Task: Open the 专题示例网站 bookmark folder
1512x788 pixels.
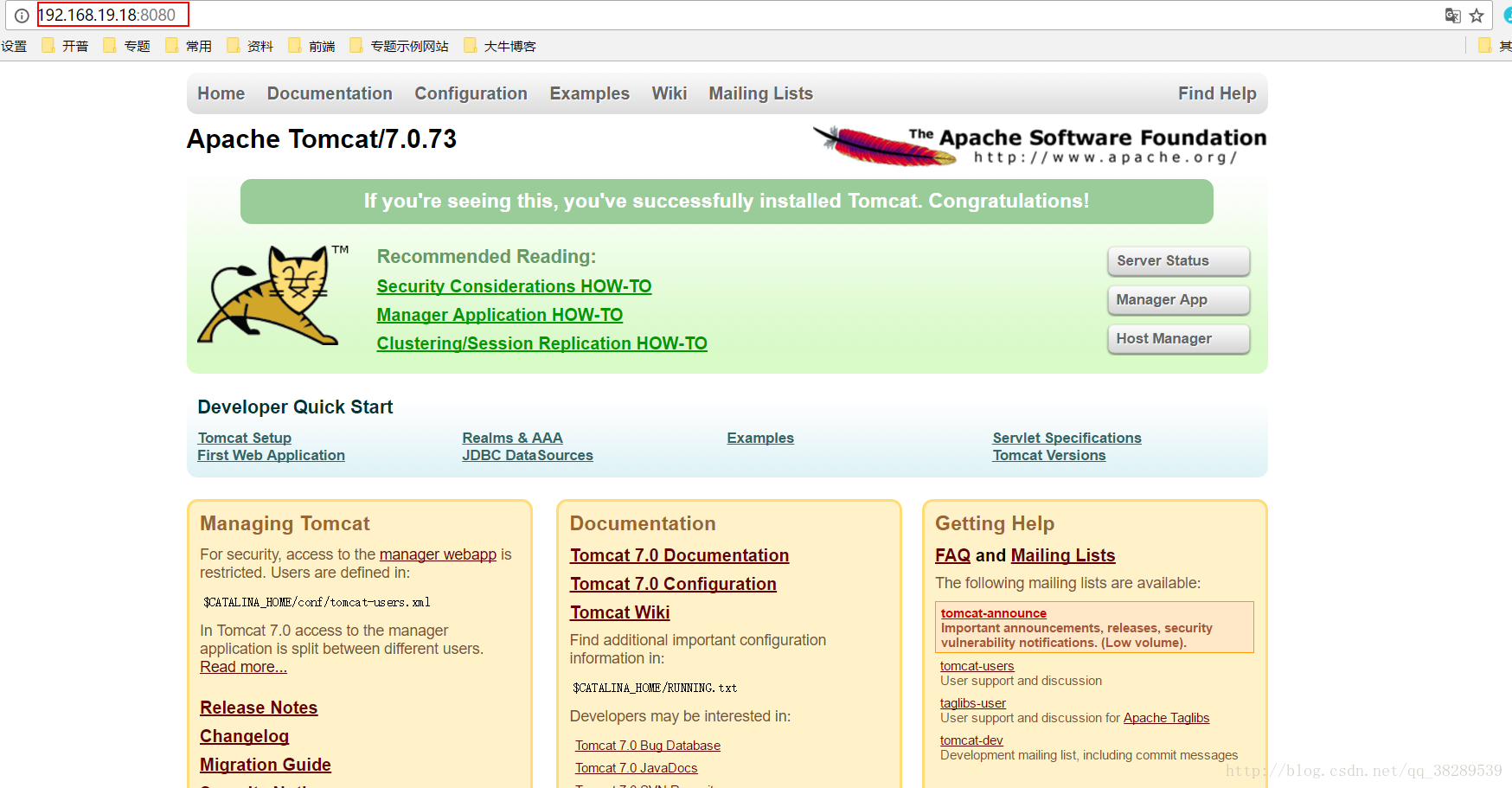Action: pyautogui.click(x=399, y=46)
